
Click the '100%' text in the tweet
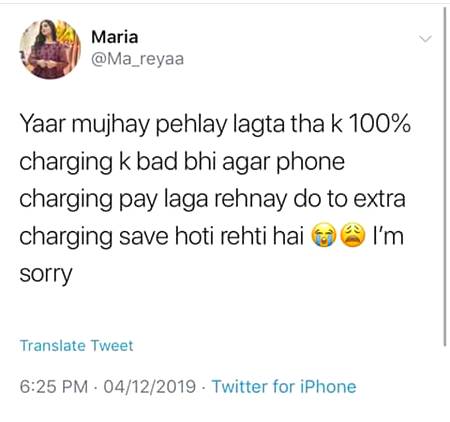[x=380, y=124]
